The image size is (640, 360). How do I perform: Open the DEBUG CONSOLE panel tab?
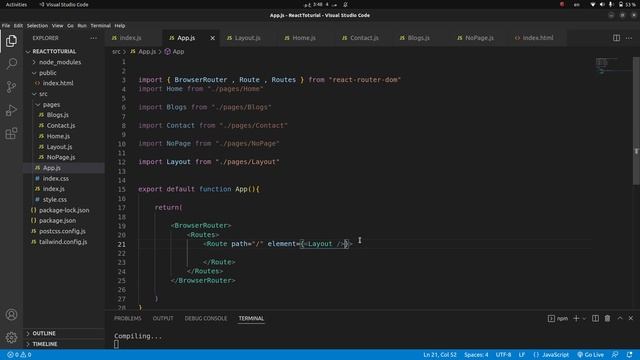click(206, 318)
